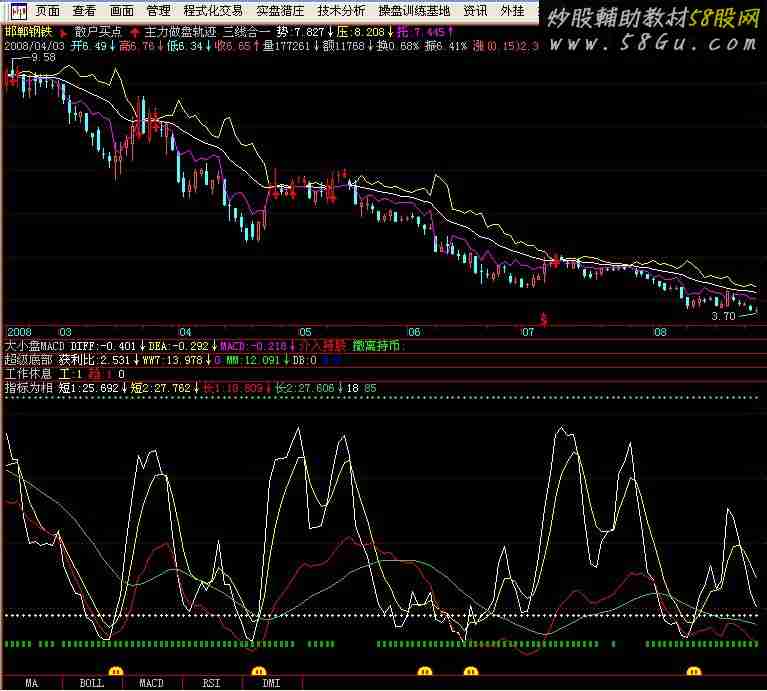Viewport: 767px width, 691px height.
Task: Click the 大小盘MACD indicator title
Action: 35,346
